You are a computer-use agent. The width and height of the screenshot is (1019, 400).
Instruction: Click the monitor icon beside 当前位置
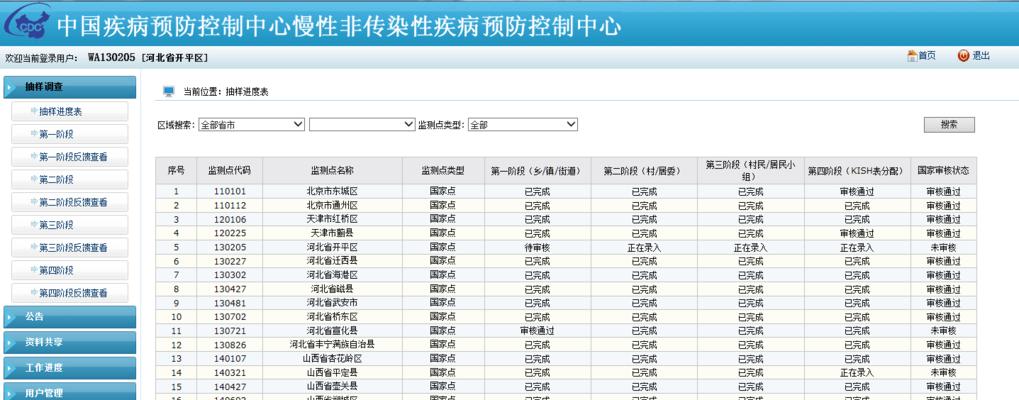pos(169,92)
